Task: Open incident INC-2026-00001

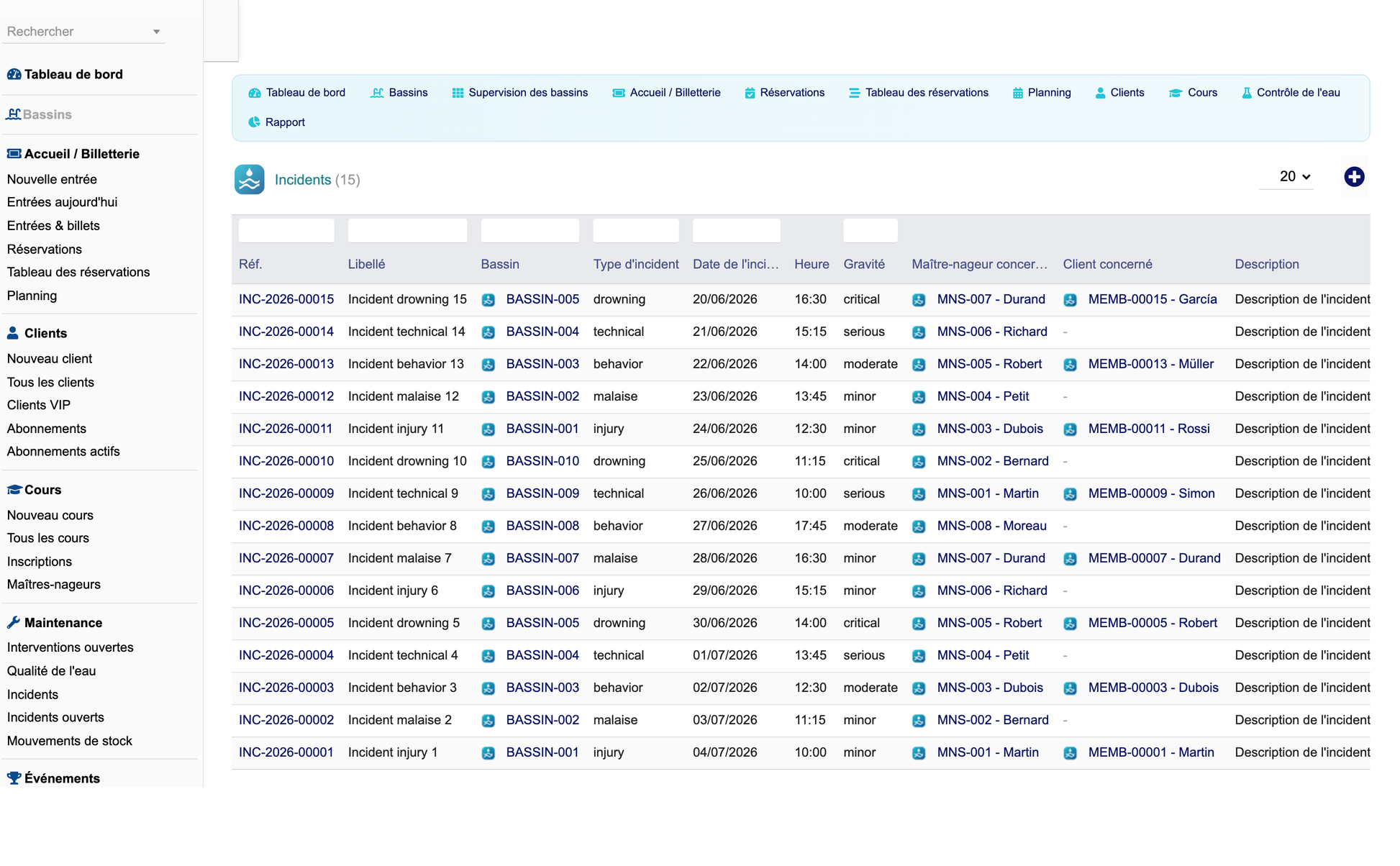Action: point(286,752)
